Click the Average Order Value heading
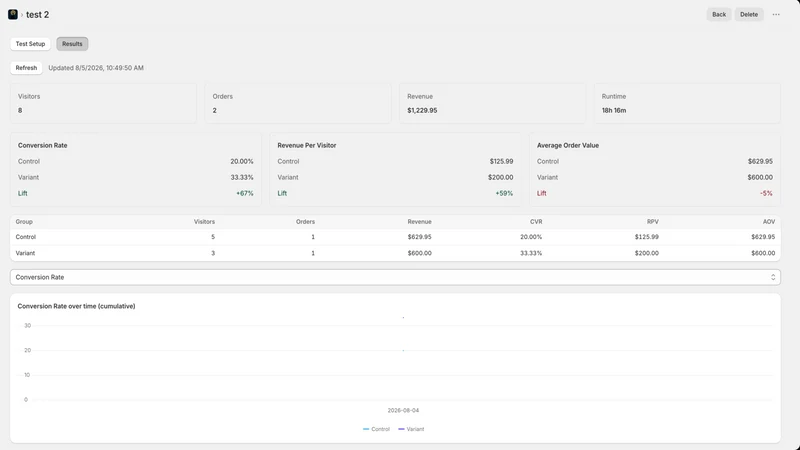The image size is (800, 450). pyautogui.click(x=568, y=145)
